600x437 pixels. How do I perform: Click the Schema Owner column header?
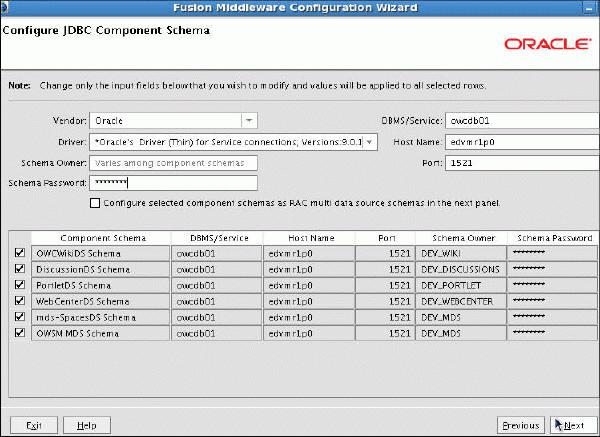(x=461, y=238)
